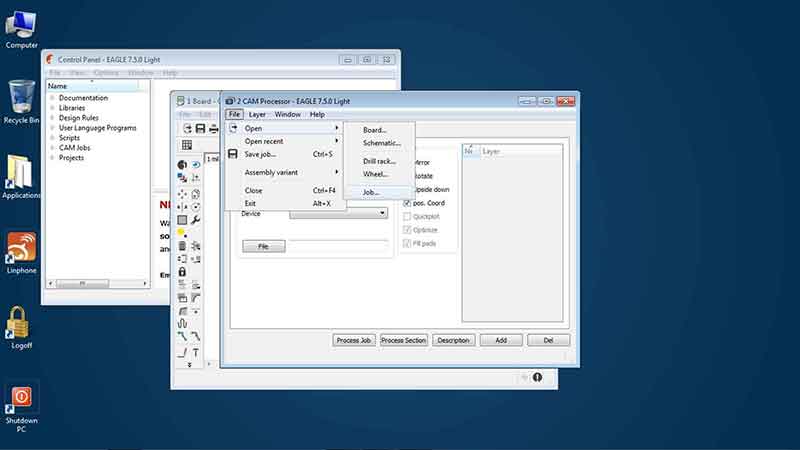Select the Ripup tool in Board toolbar

(196, 336)
